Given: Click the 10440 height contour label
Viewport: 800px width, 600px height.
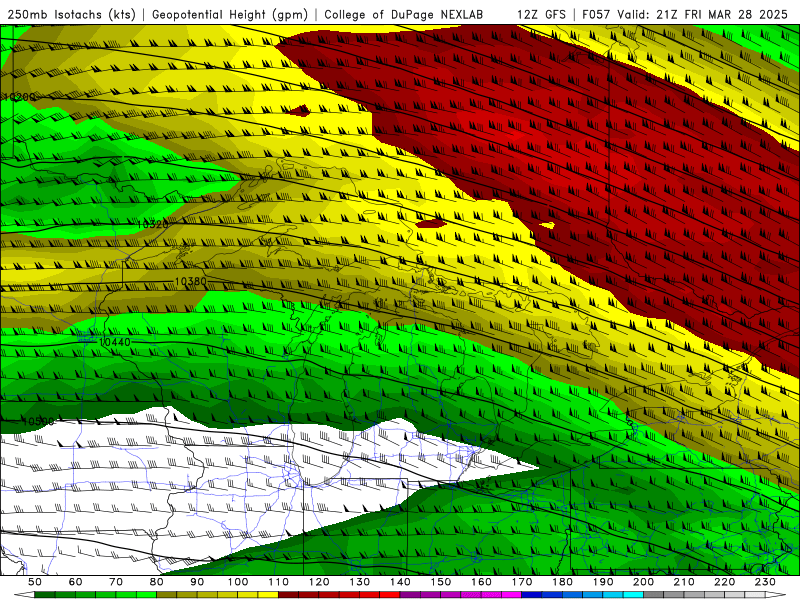Looking at the screenshot, I should (x=115, y=342).
